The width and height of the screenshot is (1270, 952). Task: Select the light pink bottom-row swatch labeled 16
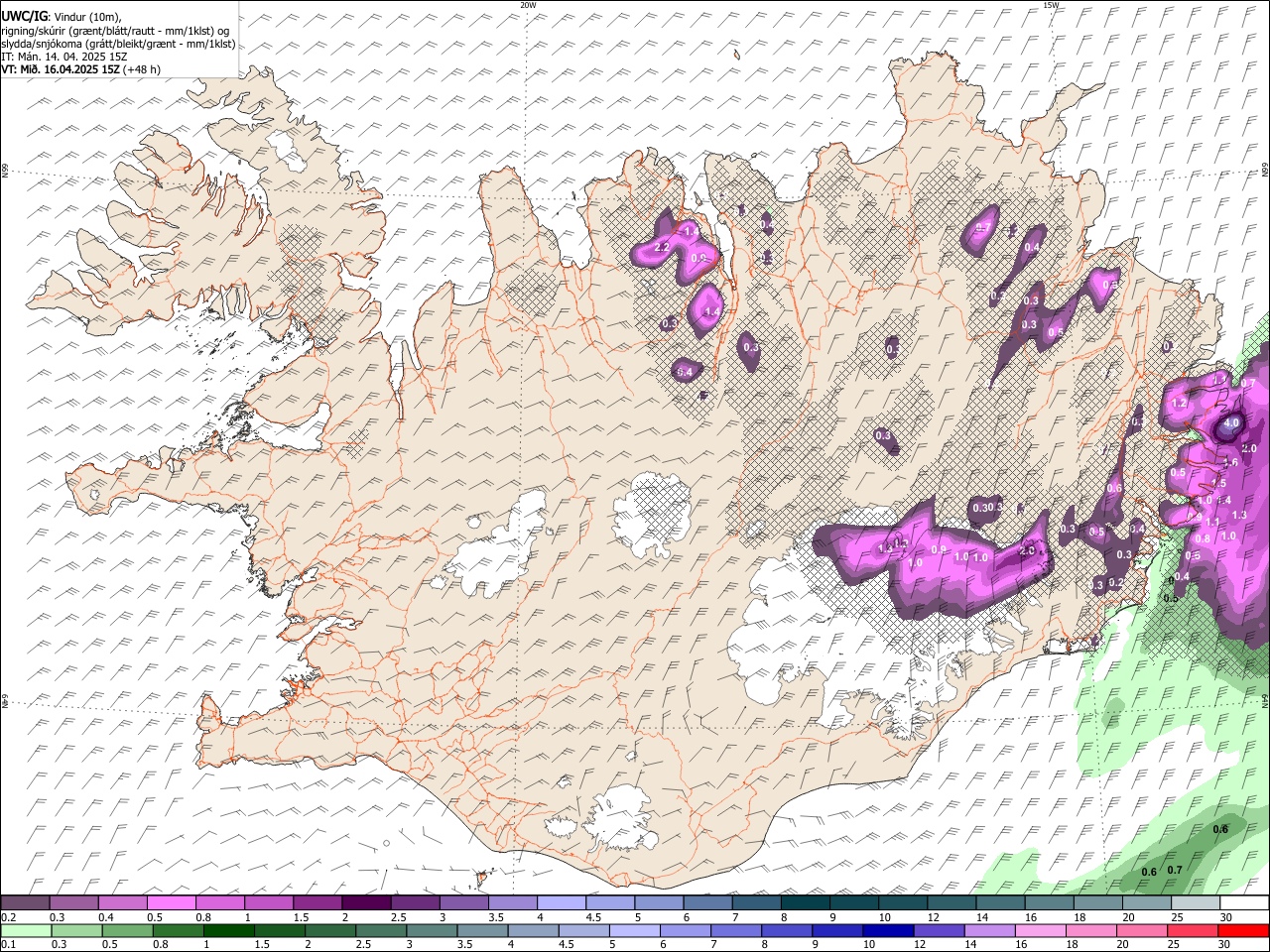click(1039, 930)
